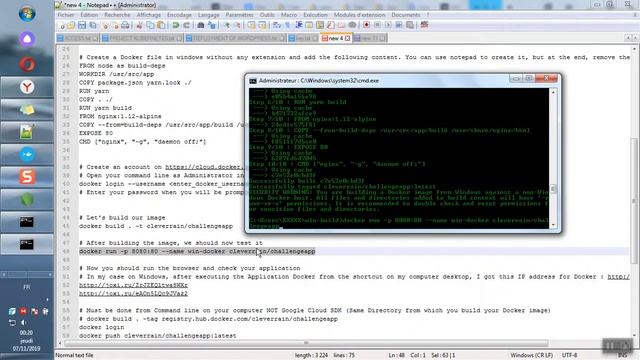
Task: Open Find using the binoculars icon
Action: point(200,25)
